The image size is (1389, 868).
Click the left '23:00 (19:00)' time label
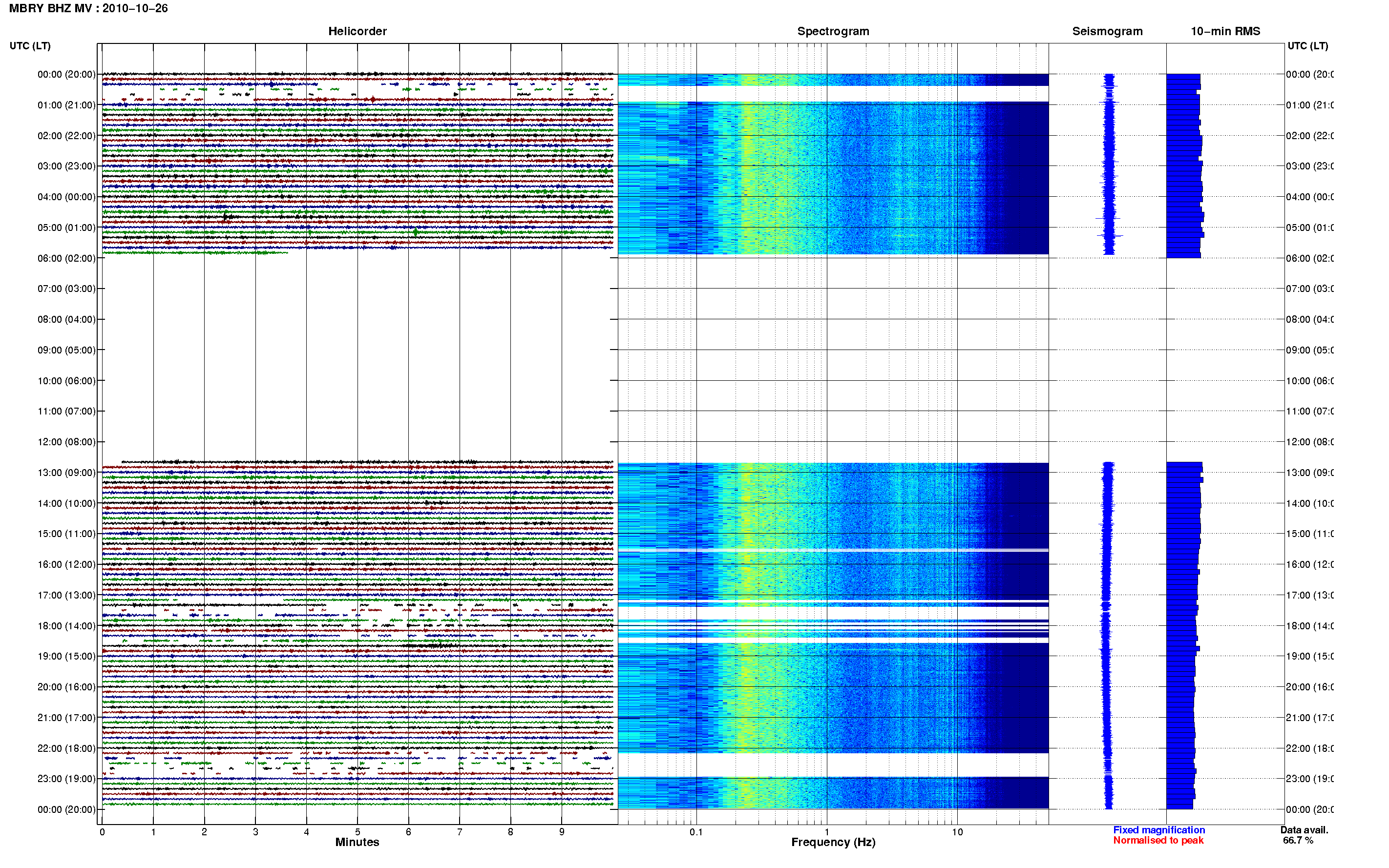[66, 779]
